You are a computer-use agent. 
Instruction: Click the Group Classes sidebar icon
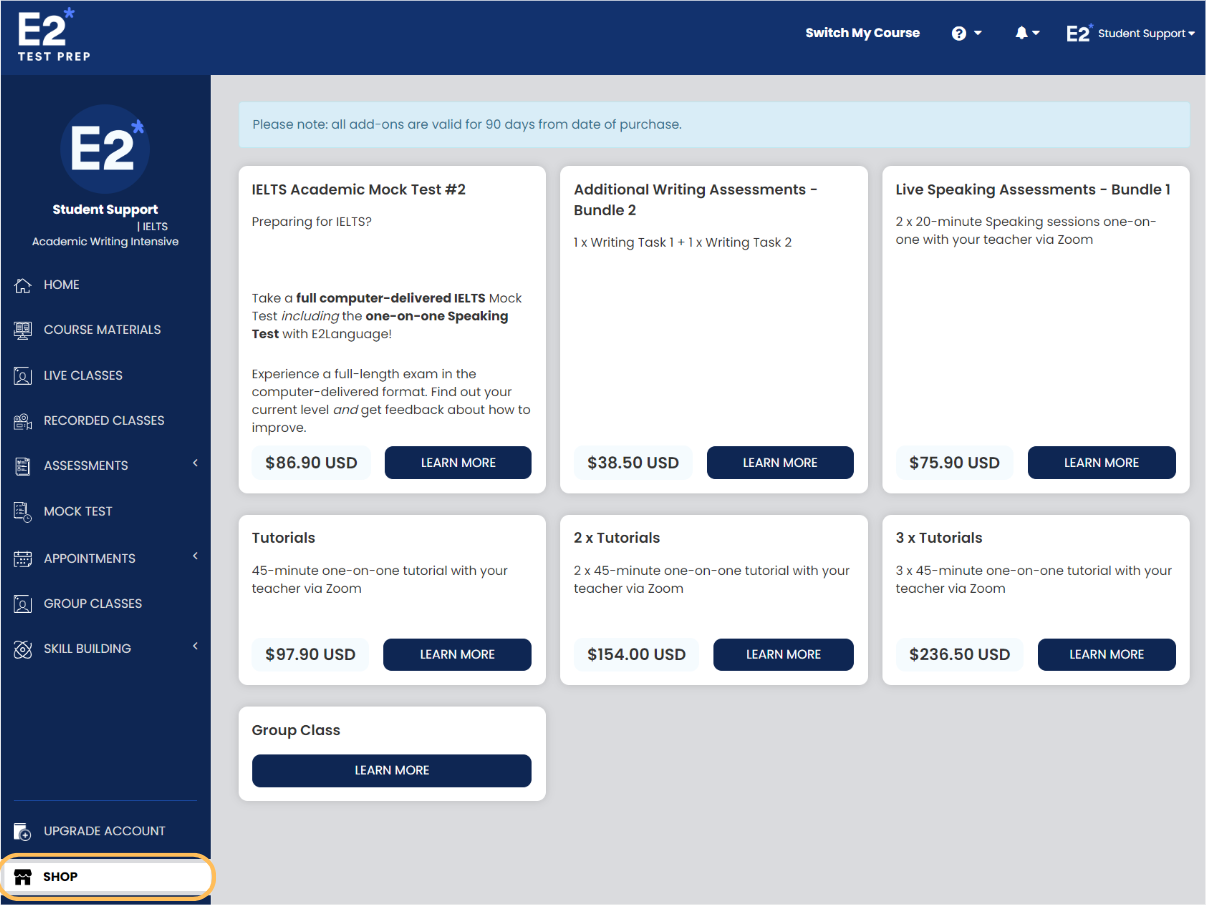(x=22, y=603)
